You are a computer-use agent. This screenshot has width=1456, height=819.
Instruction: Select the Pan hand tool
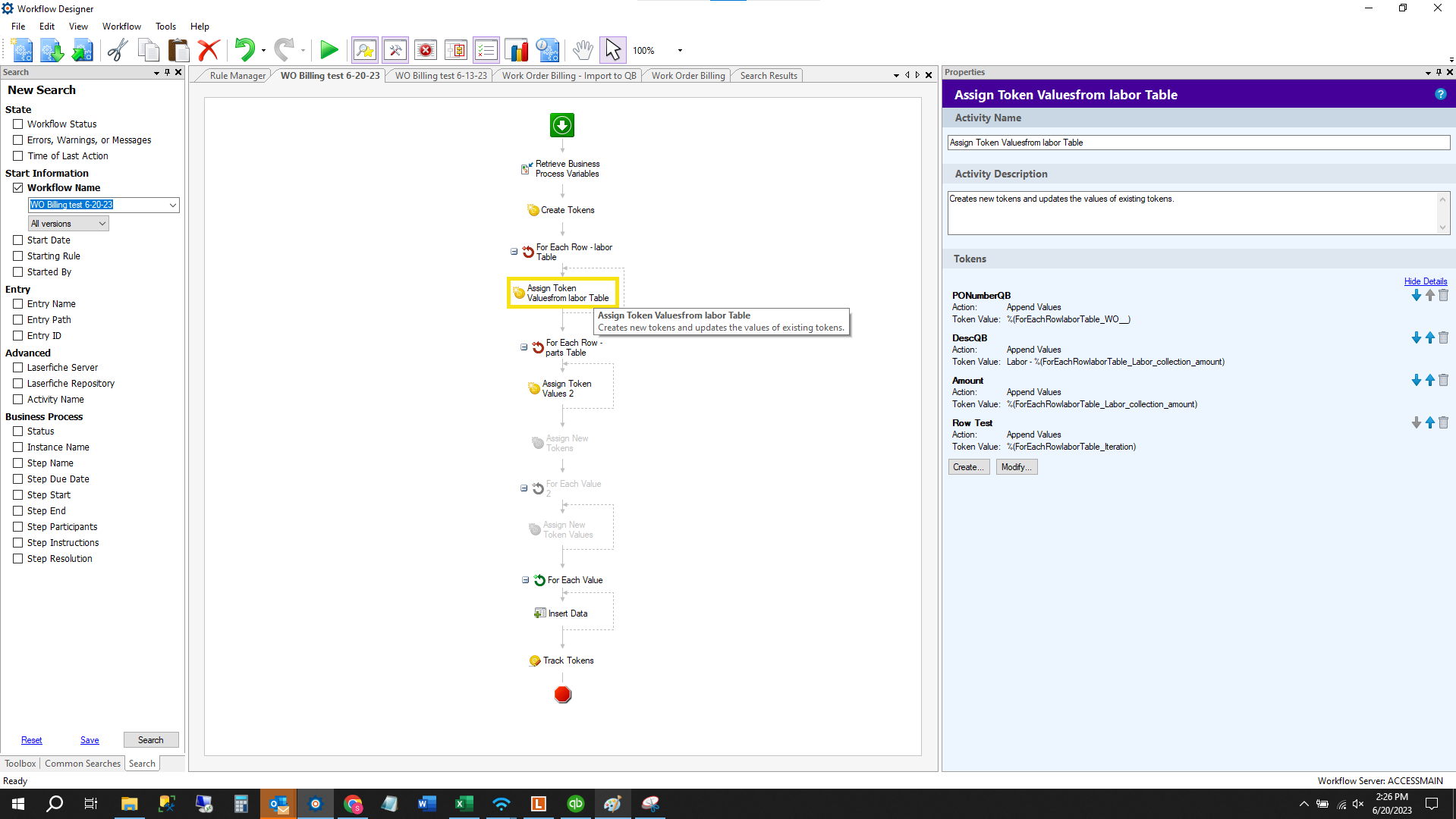click(582, 50)
